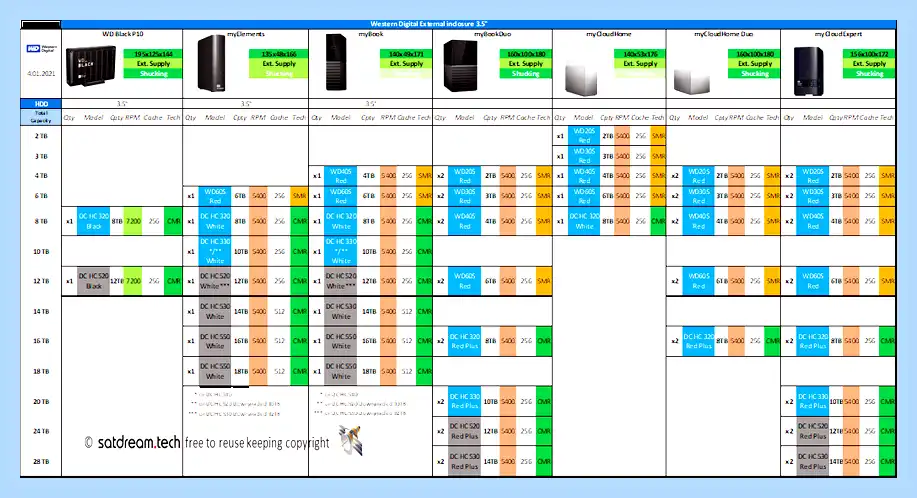Select green 'CMR' cell in WD Black P10 12 TB row
917x498 pixels.
point(173,281)
